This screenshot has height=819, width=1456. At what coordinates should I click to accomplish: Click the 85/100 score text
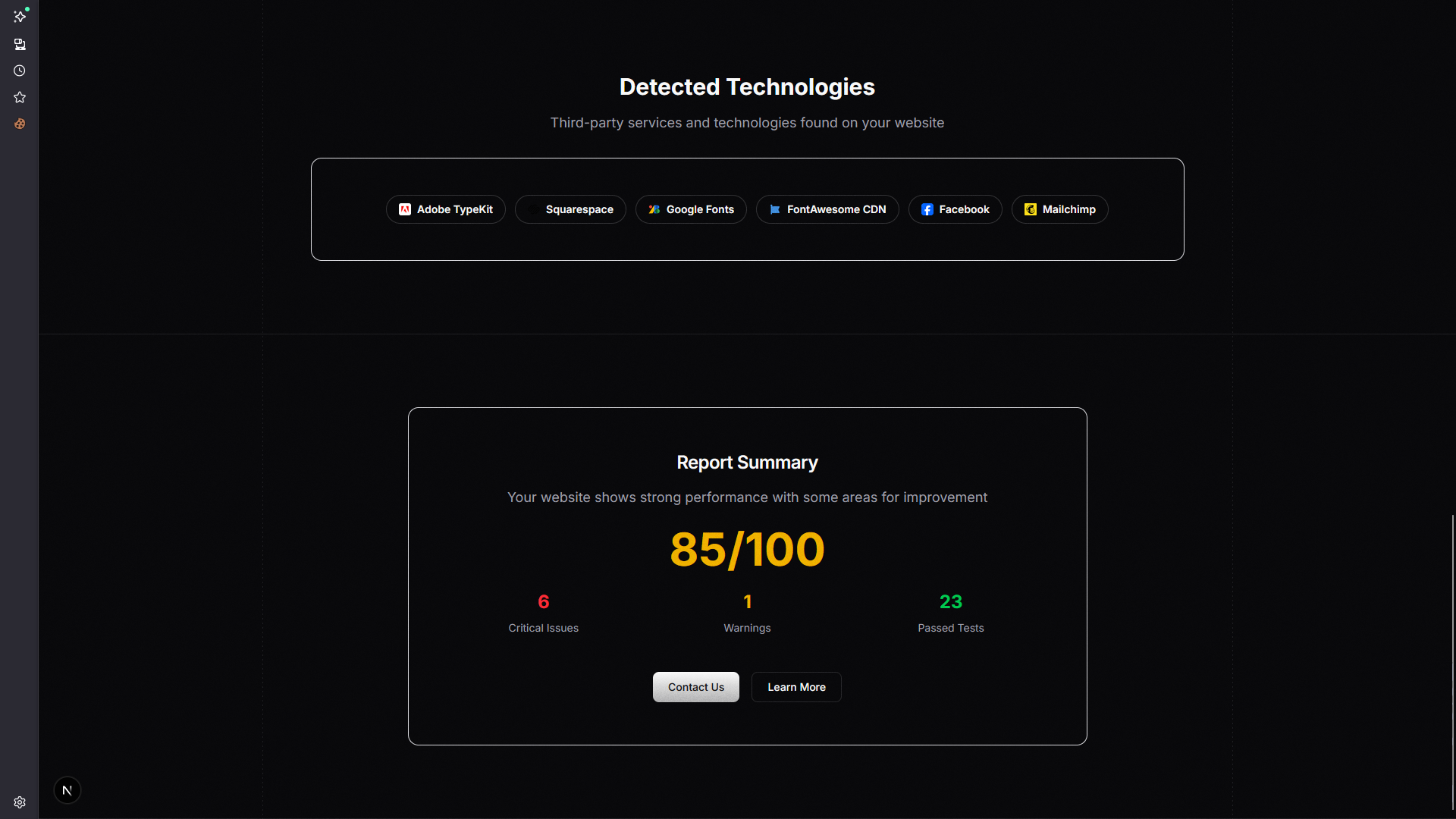[747, 549]
